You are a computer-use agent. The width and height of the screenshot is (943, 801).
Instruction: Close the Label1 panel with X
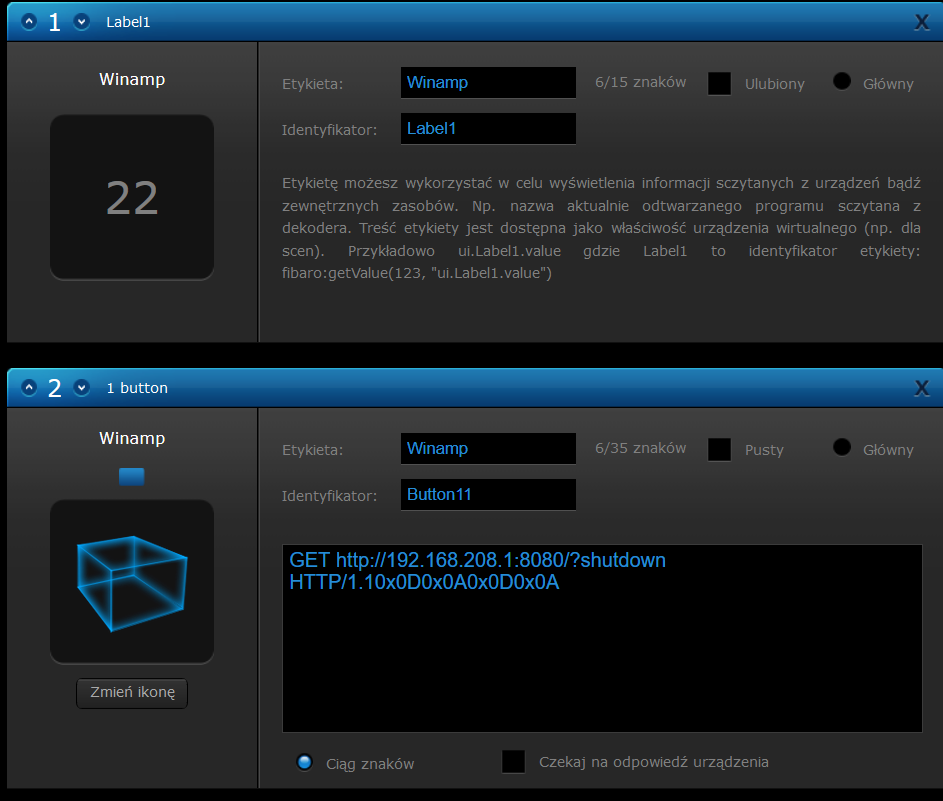click(921, 22)
